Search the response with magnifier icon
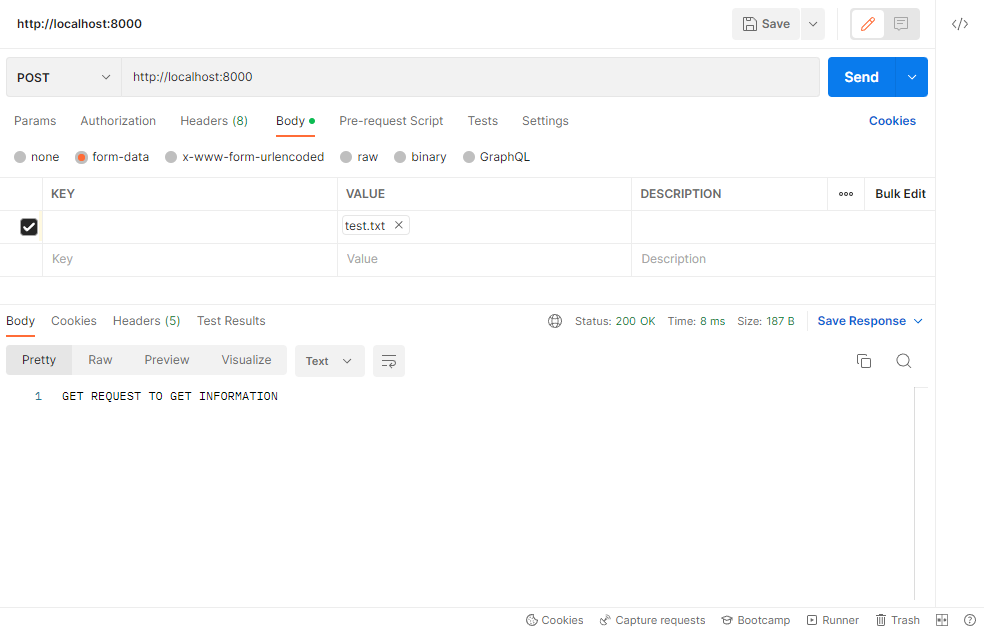 pyautogui.click(x=903, y=361)
